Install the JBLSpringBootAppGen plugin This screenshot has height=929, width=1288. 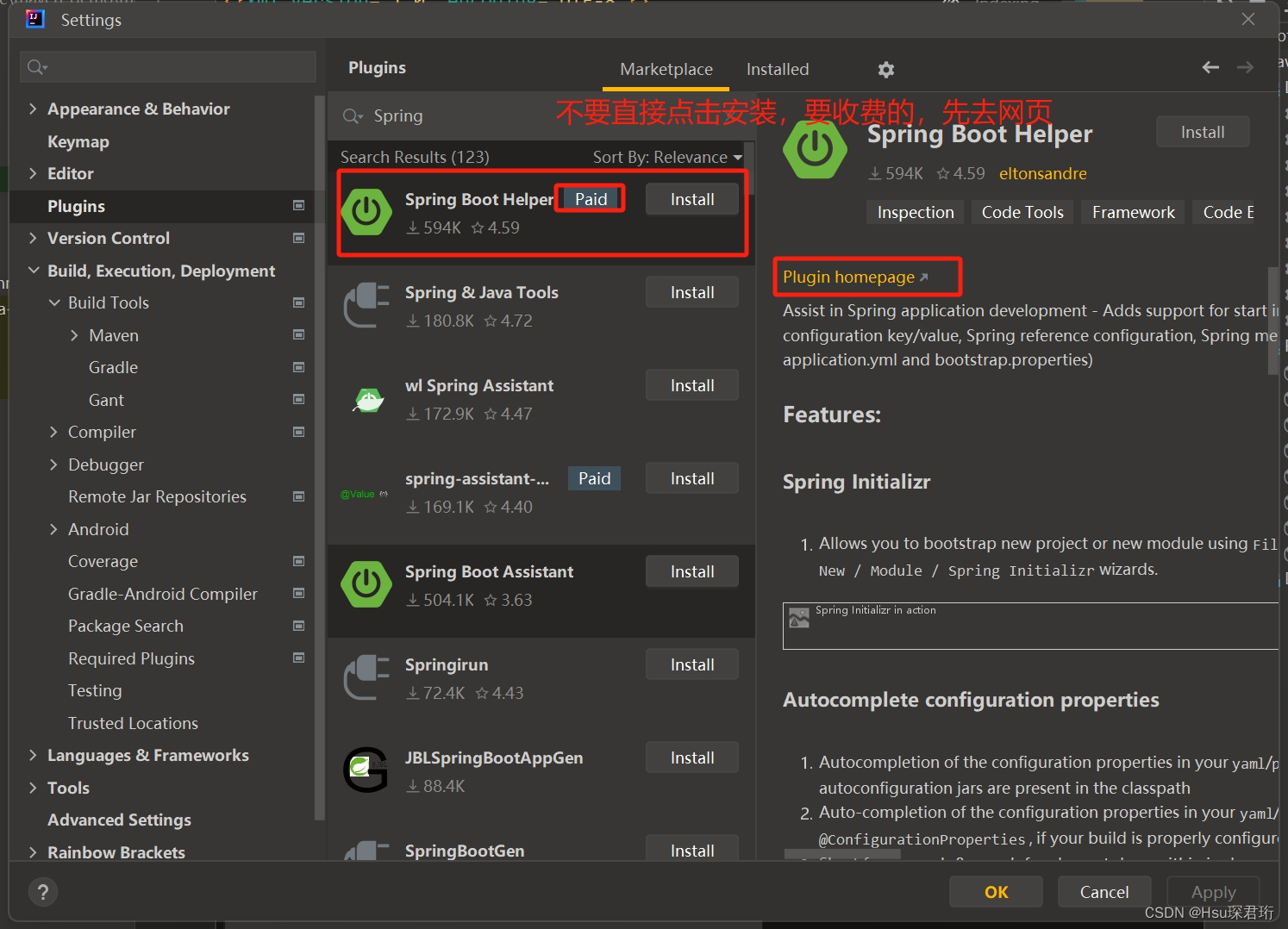(692, 758)
